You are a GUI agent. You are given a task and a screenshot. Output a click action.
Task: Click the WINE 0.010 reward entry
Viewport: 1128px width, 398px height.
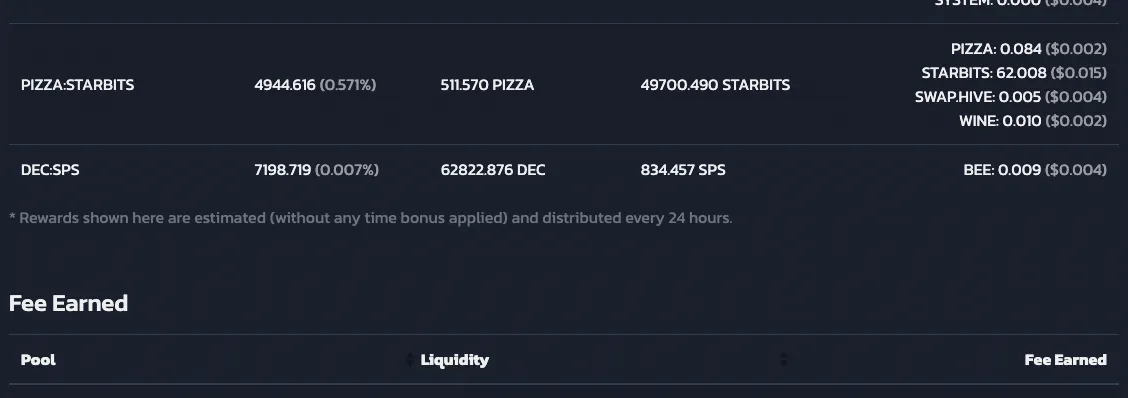tap(1033, 120)
